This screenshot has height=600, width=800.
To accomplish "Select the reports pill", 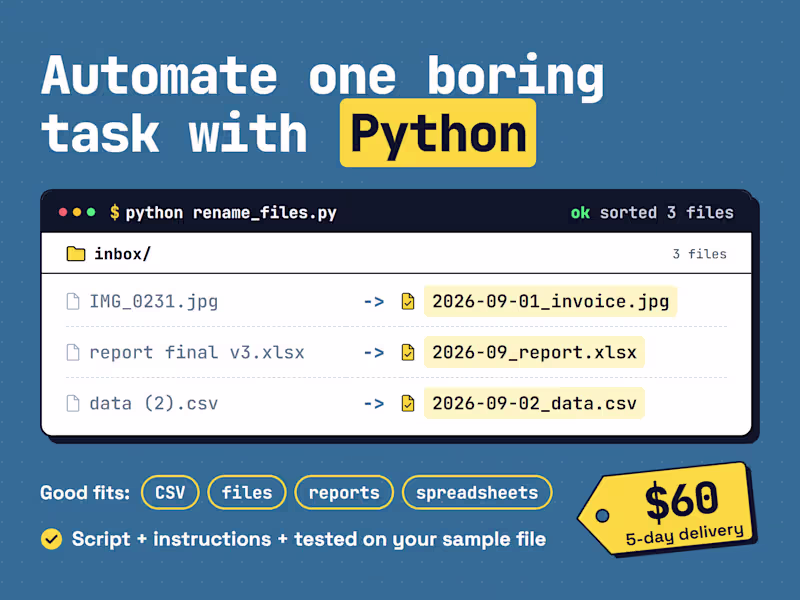I will [x=344, y=492].
